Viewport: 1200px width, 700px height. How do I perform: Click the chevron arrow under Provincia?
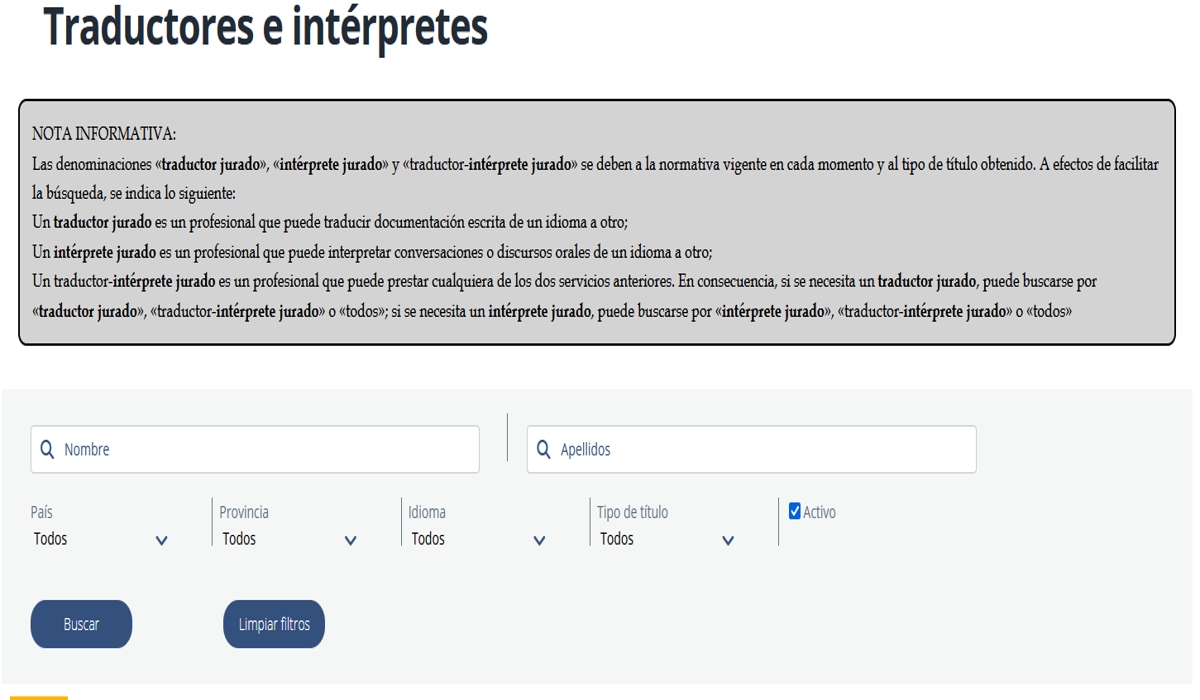(351, 541)
